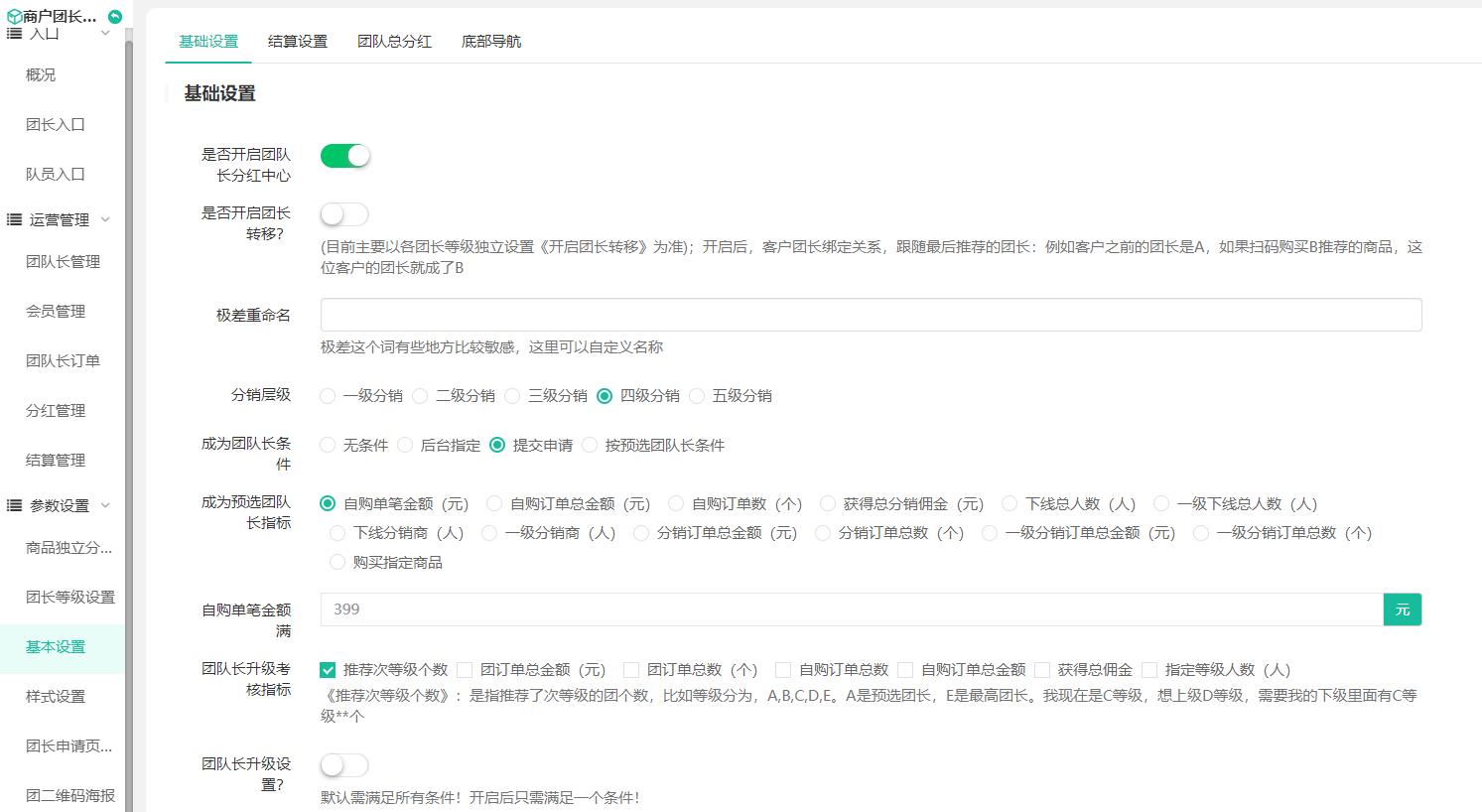Enable the 是否开启团长转移 toggle
This screenshot has width=1482, height=812.
[344, 213]
